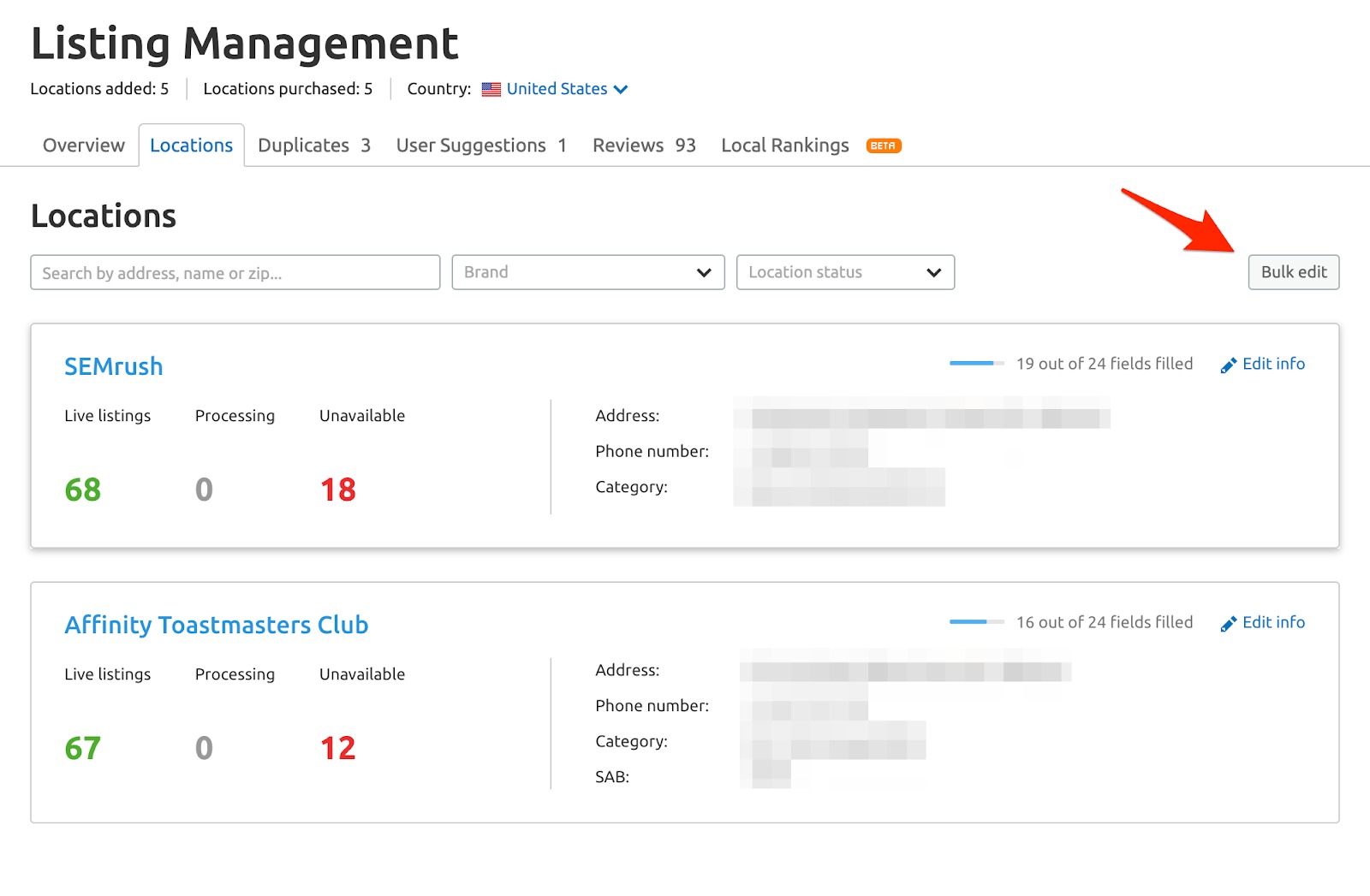Viewport: 1370px width, 896px height.
Task: Click the "Locations added: 5" text
Action: click(99, 89)
